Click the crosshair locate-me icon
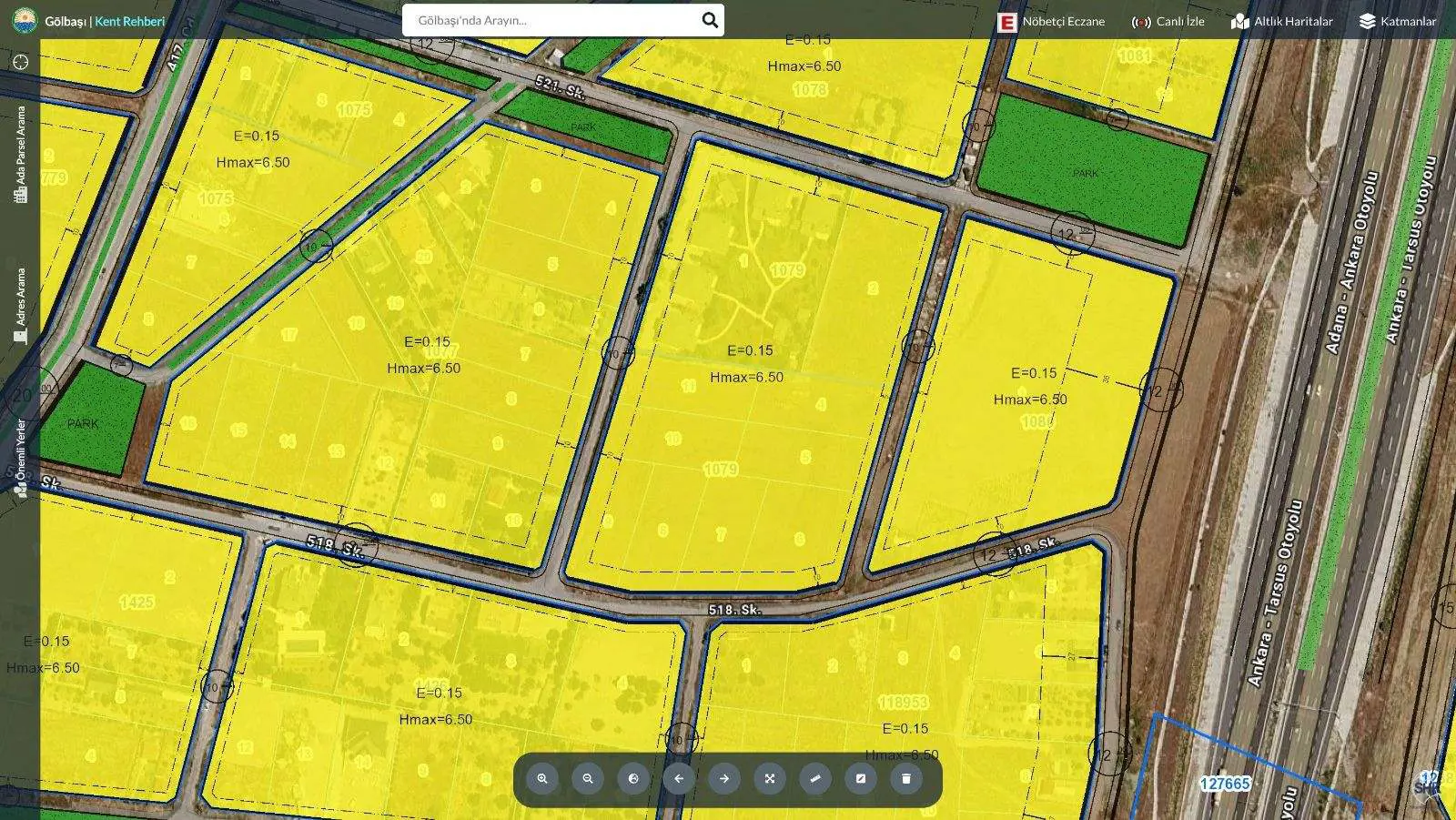Viewport: 1456px width, 820px height. click(x=21, y=62)
